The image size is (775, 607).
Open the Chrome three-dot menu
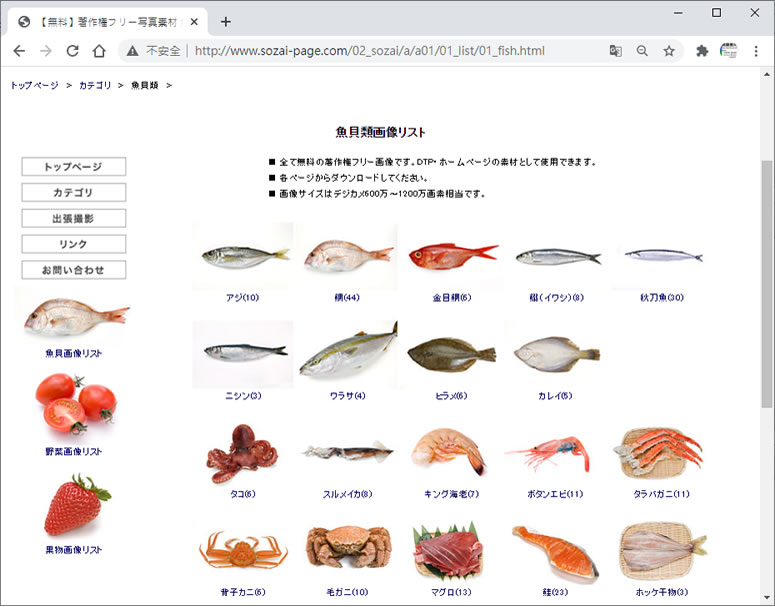pyautogui.click(x=756, y=51)
